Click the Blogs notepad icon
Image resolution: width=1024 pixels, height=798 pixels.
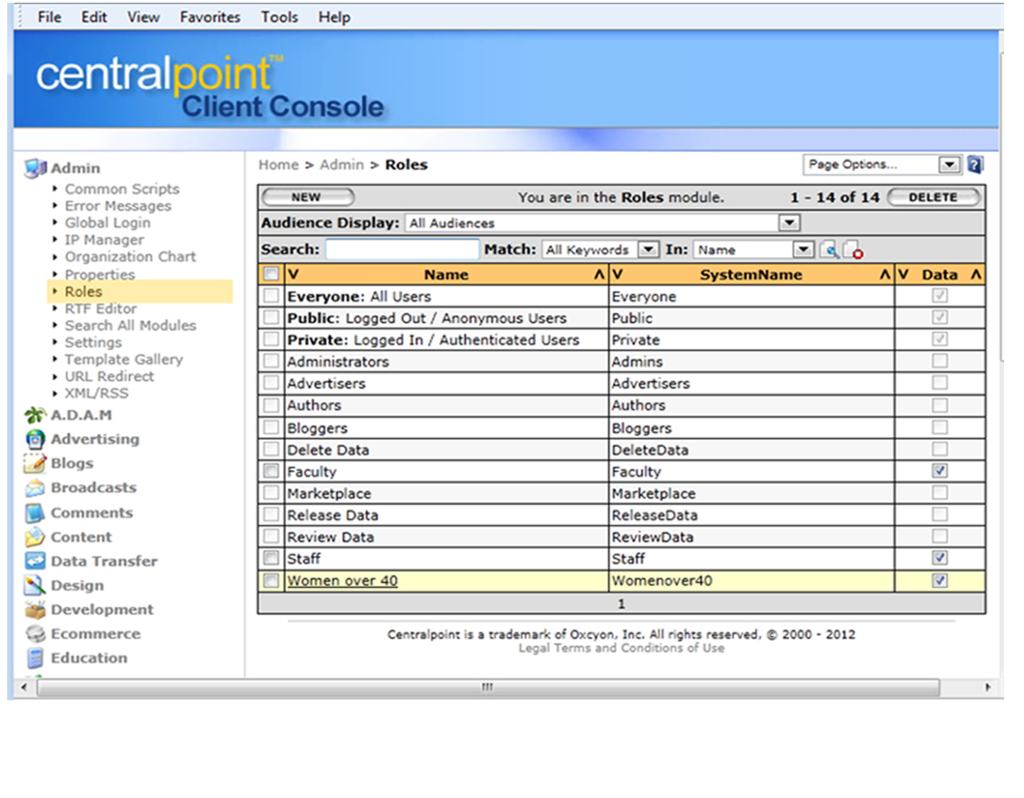[35, 463]
